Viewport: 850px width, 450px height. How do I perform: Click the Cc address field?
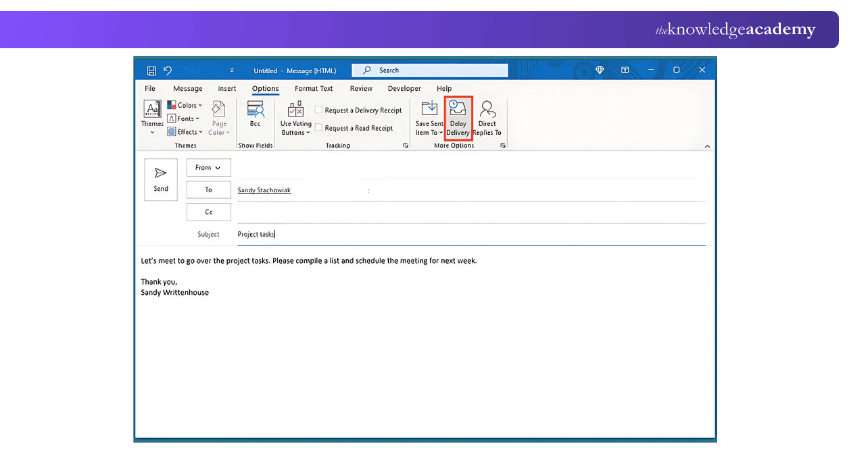point(471,213)
